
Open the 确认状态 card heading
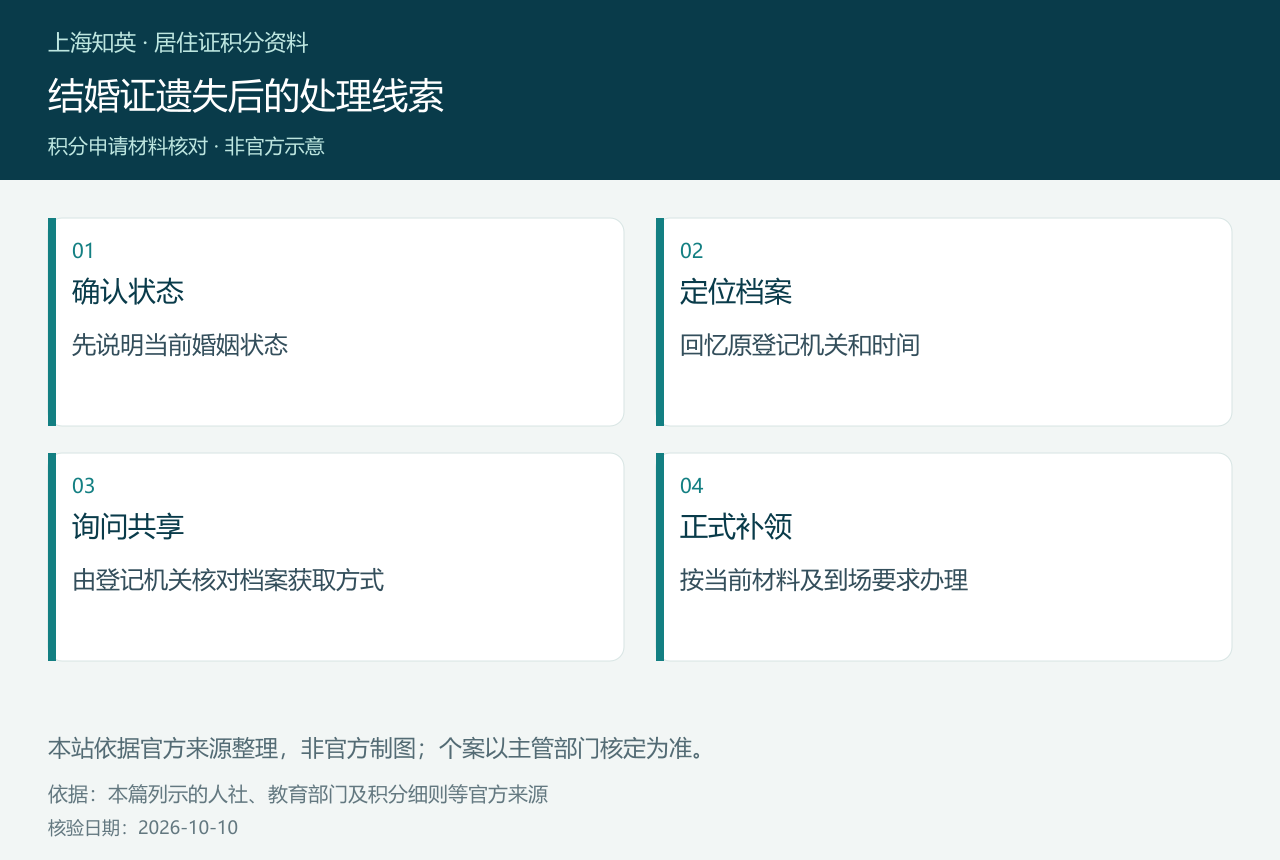(128, 292)
